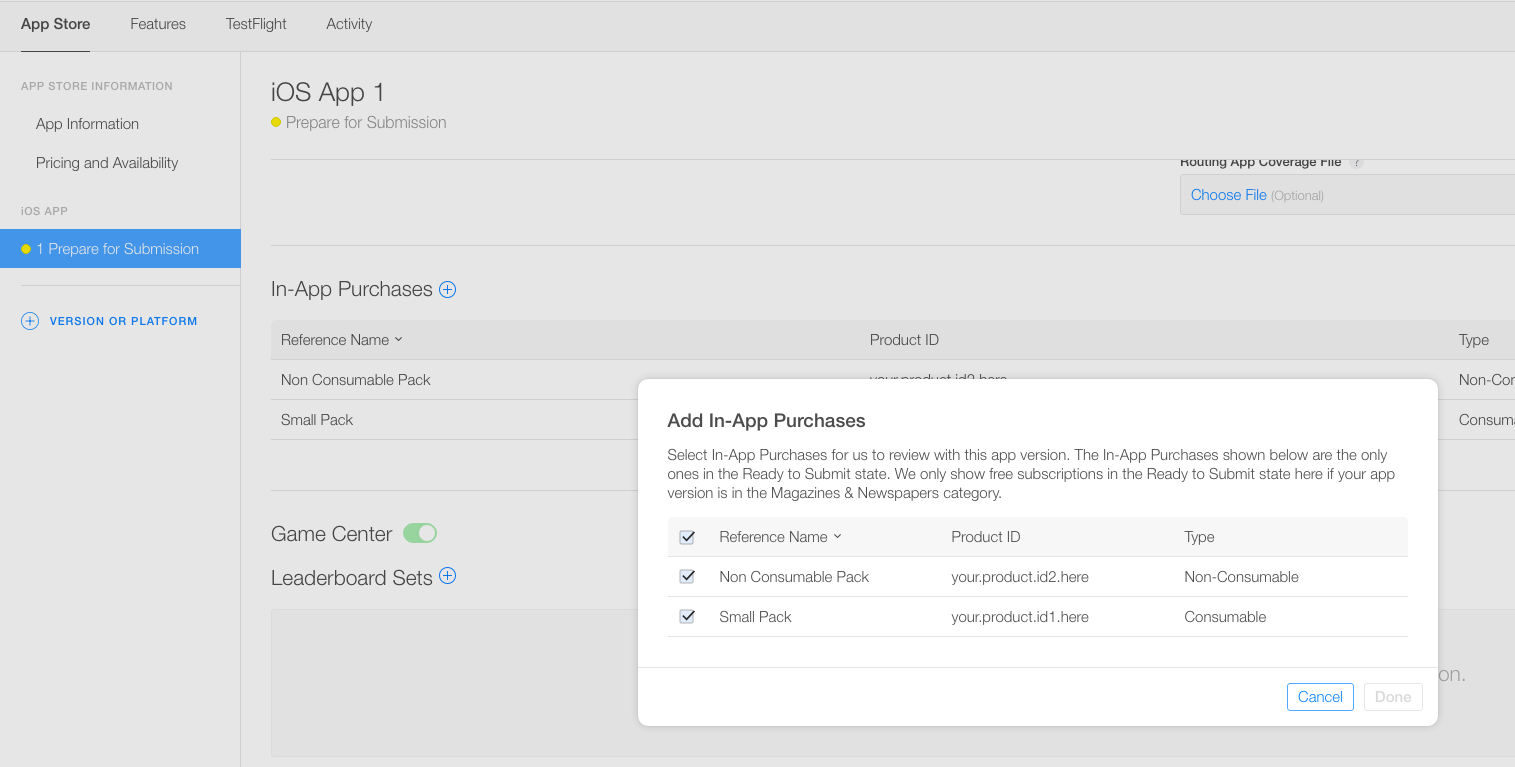Screen dimensions: 1515x767
Task: Disable the Game Center toggle
Action: coord(419,533)
